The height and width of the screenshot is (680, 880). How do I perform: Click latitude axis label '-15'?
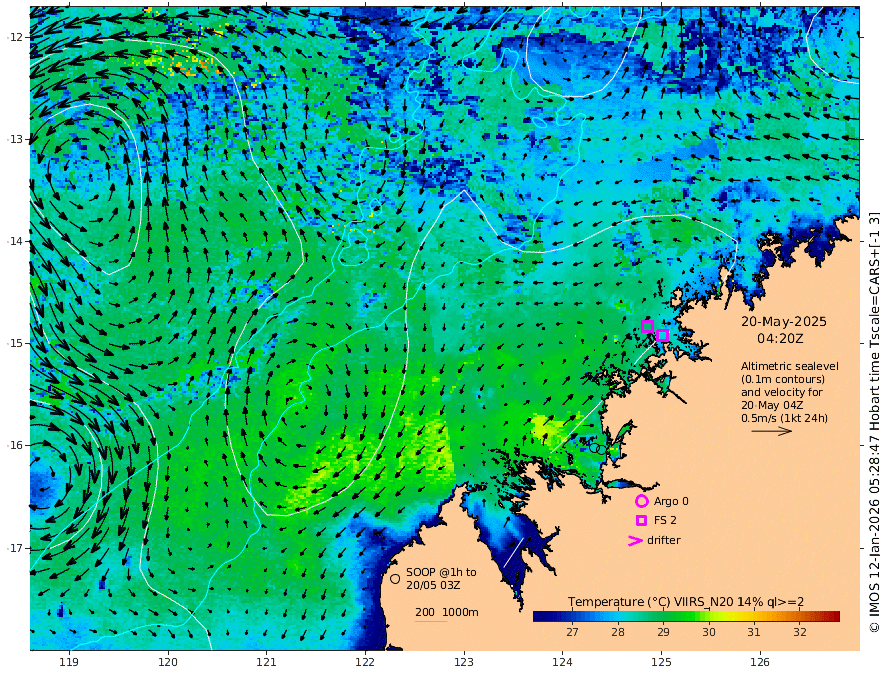14,343
